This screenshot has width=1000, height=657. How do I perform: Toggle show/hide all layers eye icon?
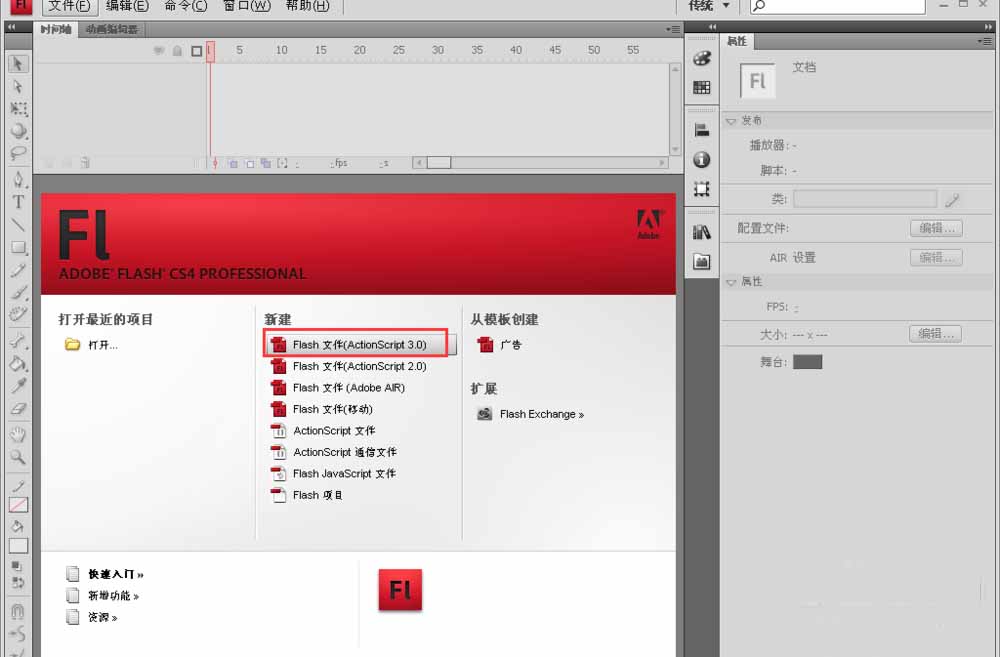158,50
